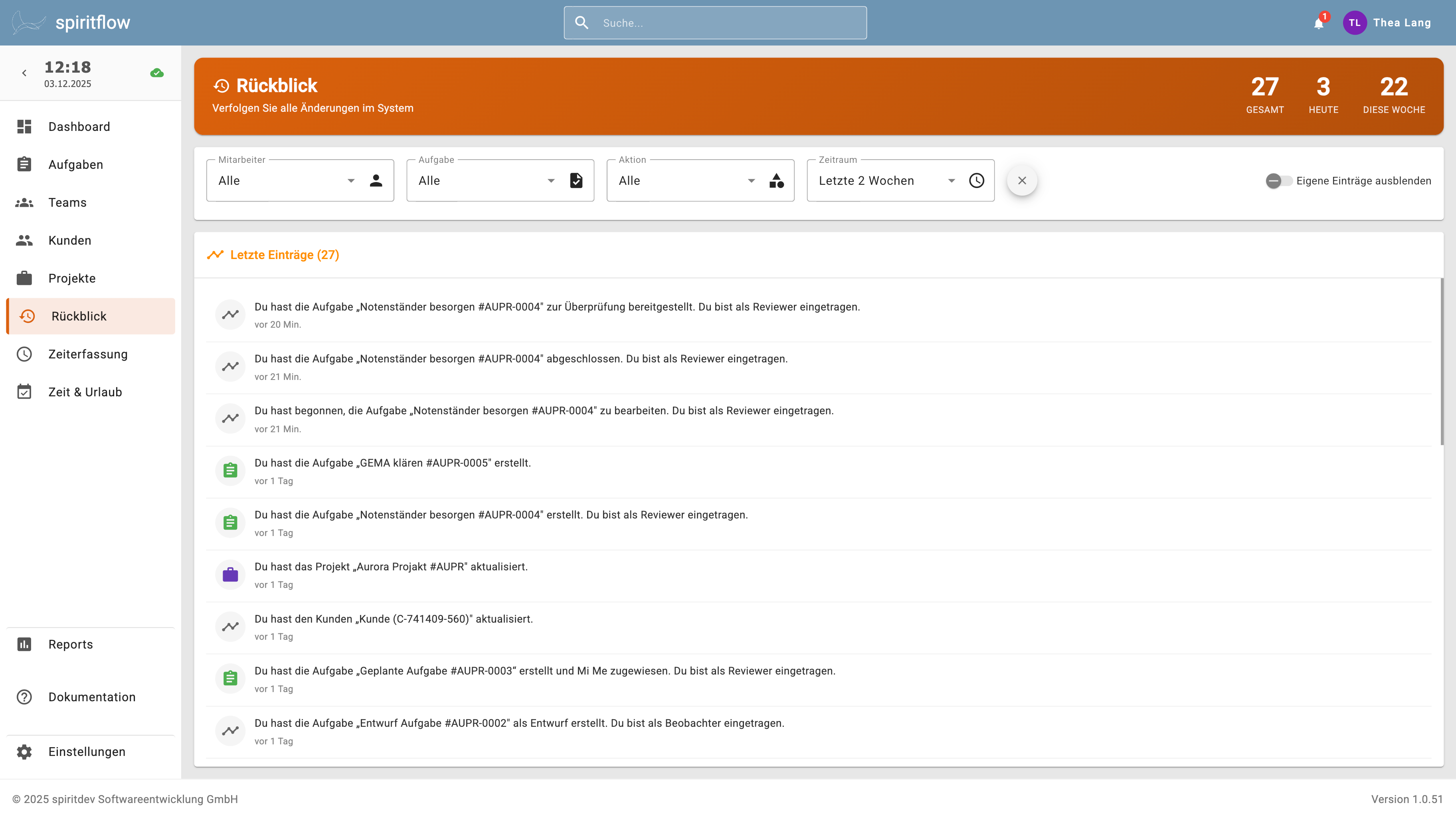Toggle Eigene Einträge ausblenden switch
1456x819 pixels.
click(1278, 181)
